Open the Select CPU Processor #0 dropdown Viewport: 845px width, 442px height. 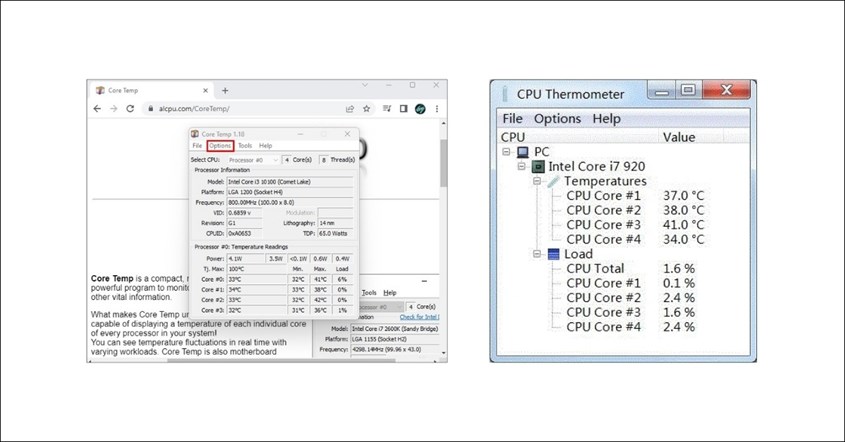tap(253, 160)
